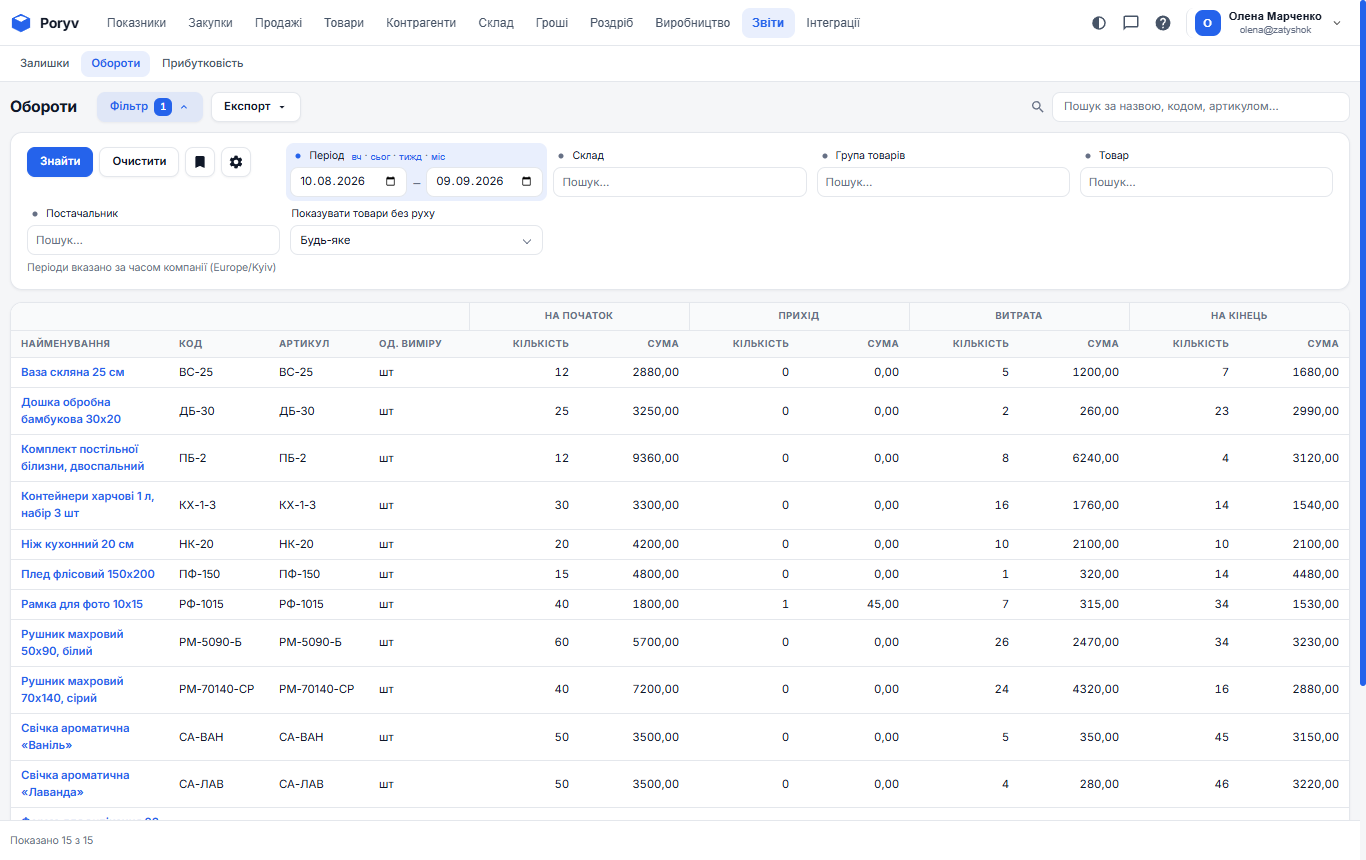
Task: Click the user avatar with letter O
Action: (x=1208, y=23)
